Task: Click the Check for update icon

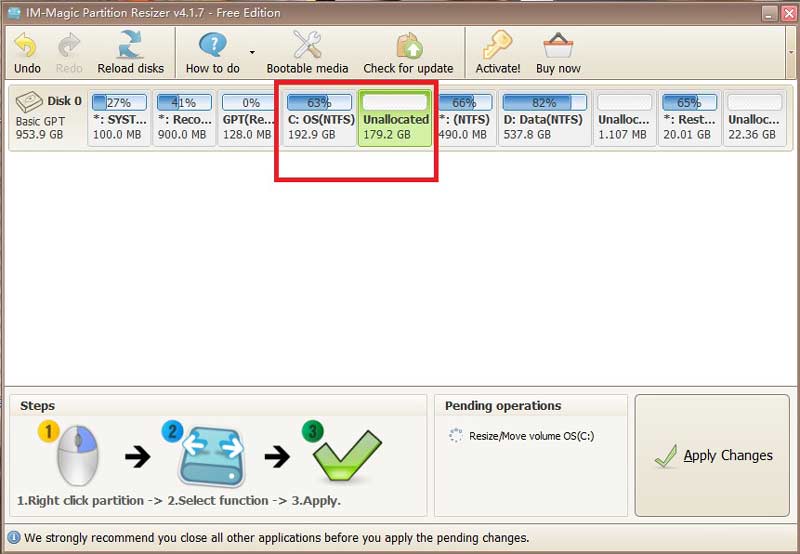Action: (409, 45)
